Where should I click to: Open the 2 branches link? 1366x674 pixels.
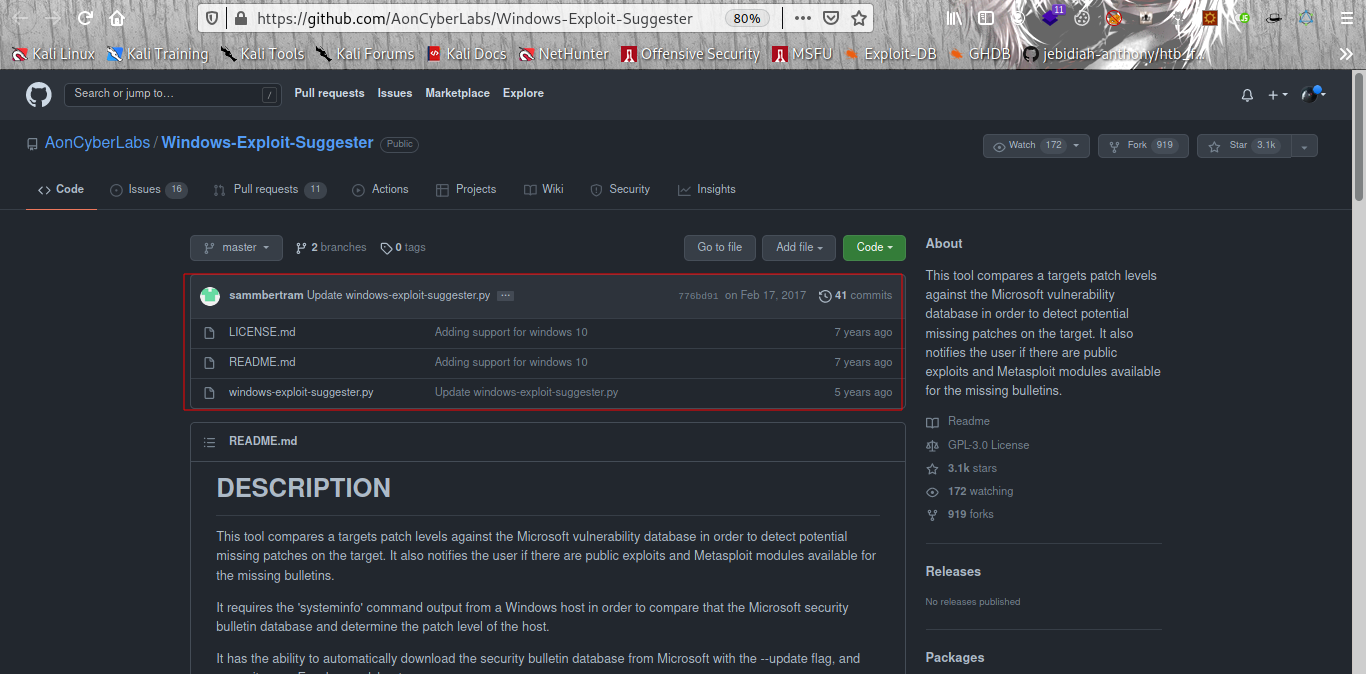click(331, 247)
